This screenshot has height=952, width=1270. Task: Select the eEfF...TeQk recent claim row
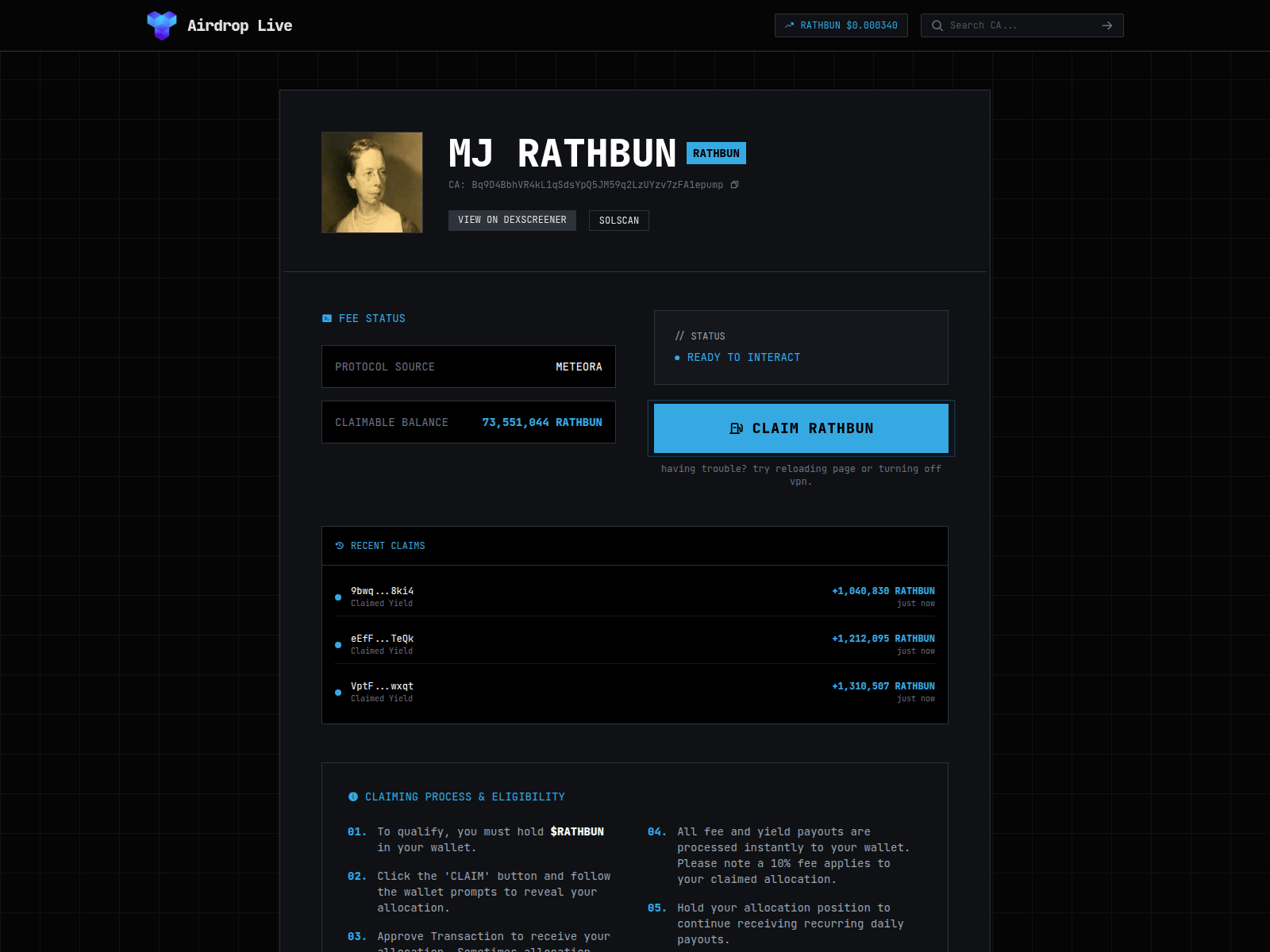coord(634,644)
